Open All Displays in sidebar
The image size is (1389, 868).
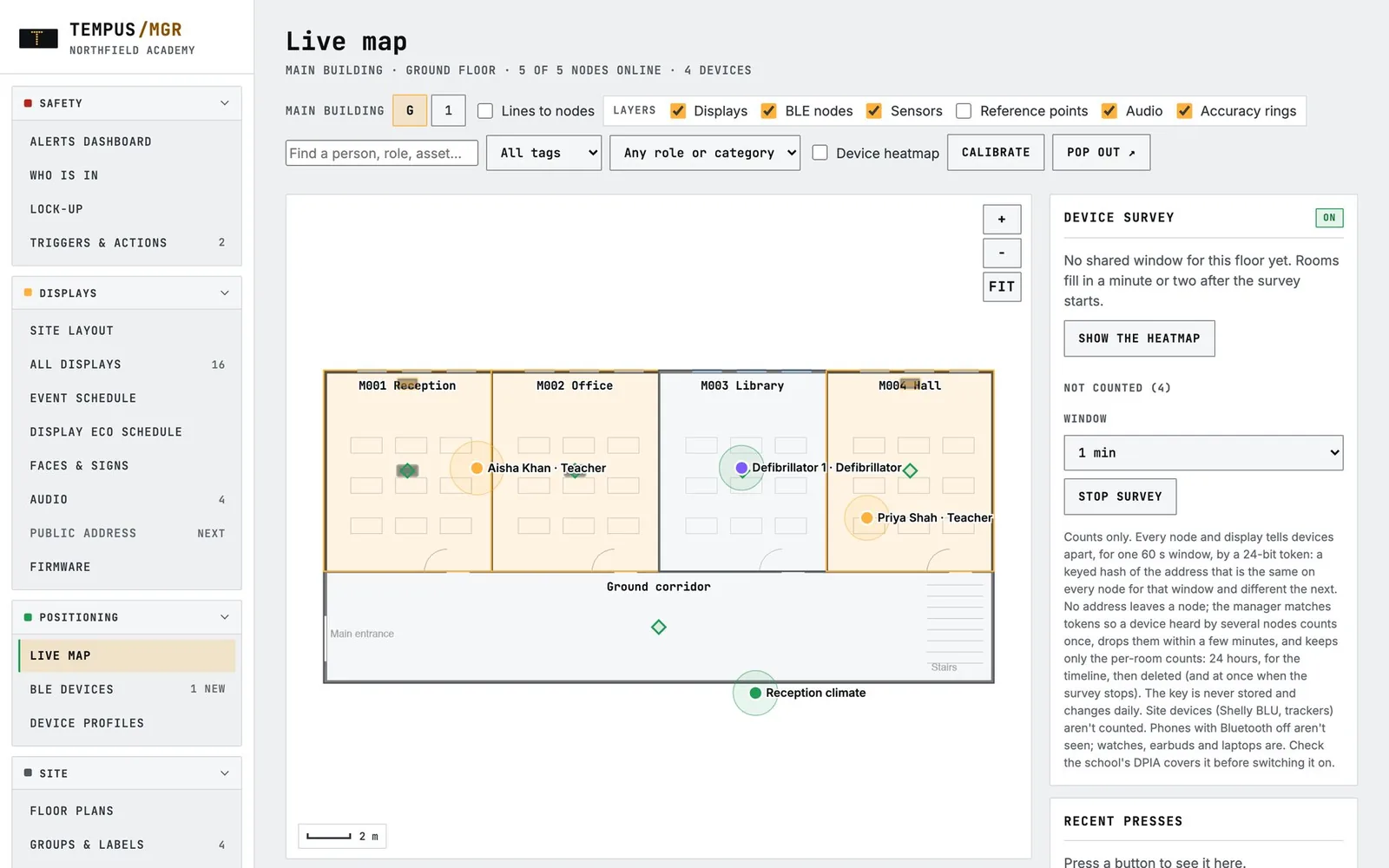(x=127, y=365)
